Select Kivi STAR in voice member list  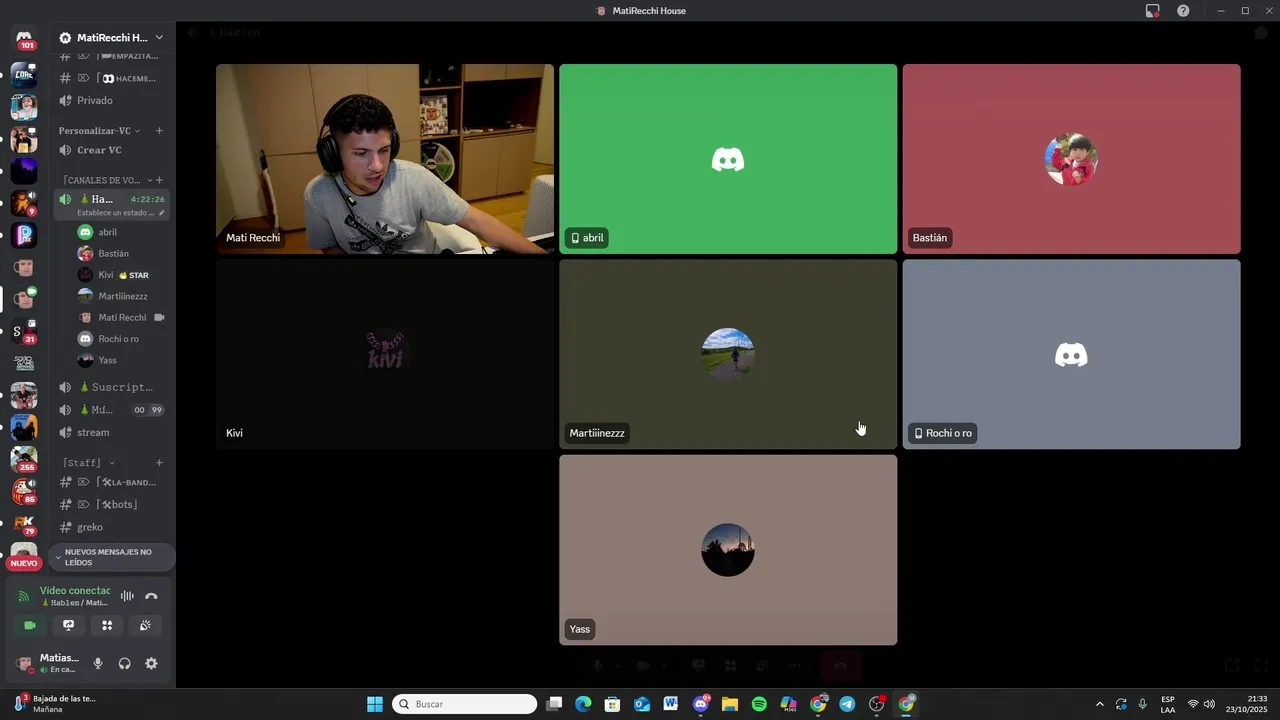122,275
